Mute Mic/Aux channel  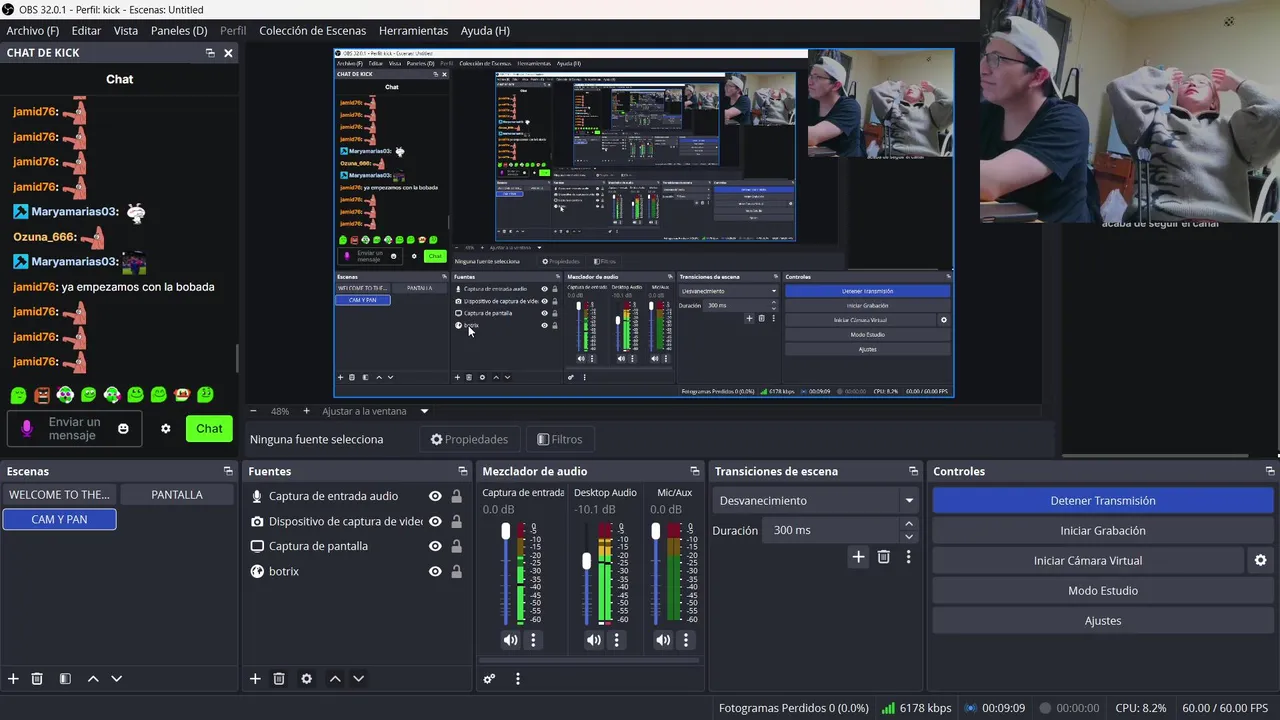pos(663,640)
